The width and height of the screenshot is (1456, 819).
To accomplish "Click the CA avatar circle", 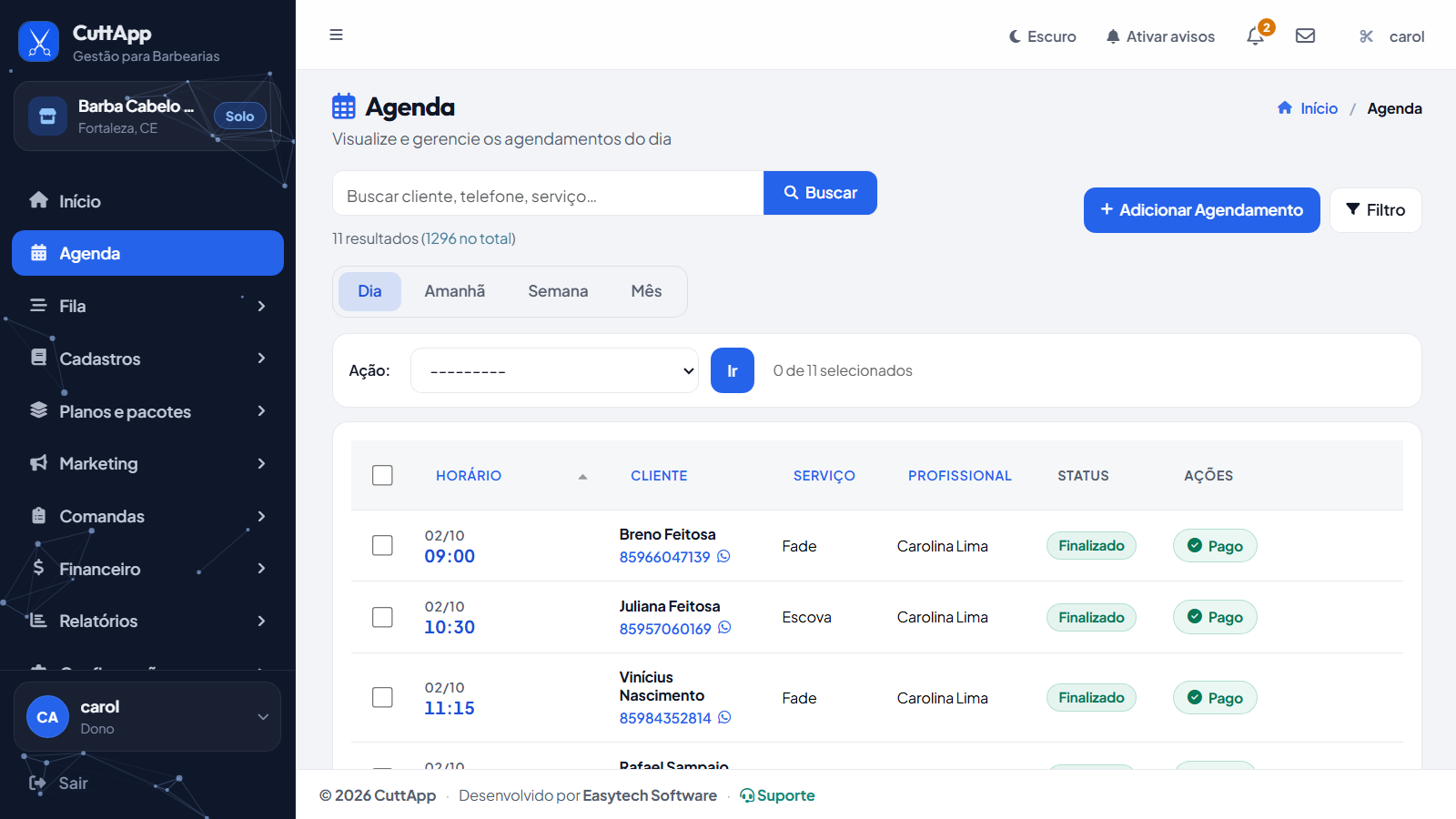I will pos(47,717).
